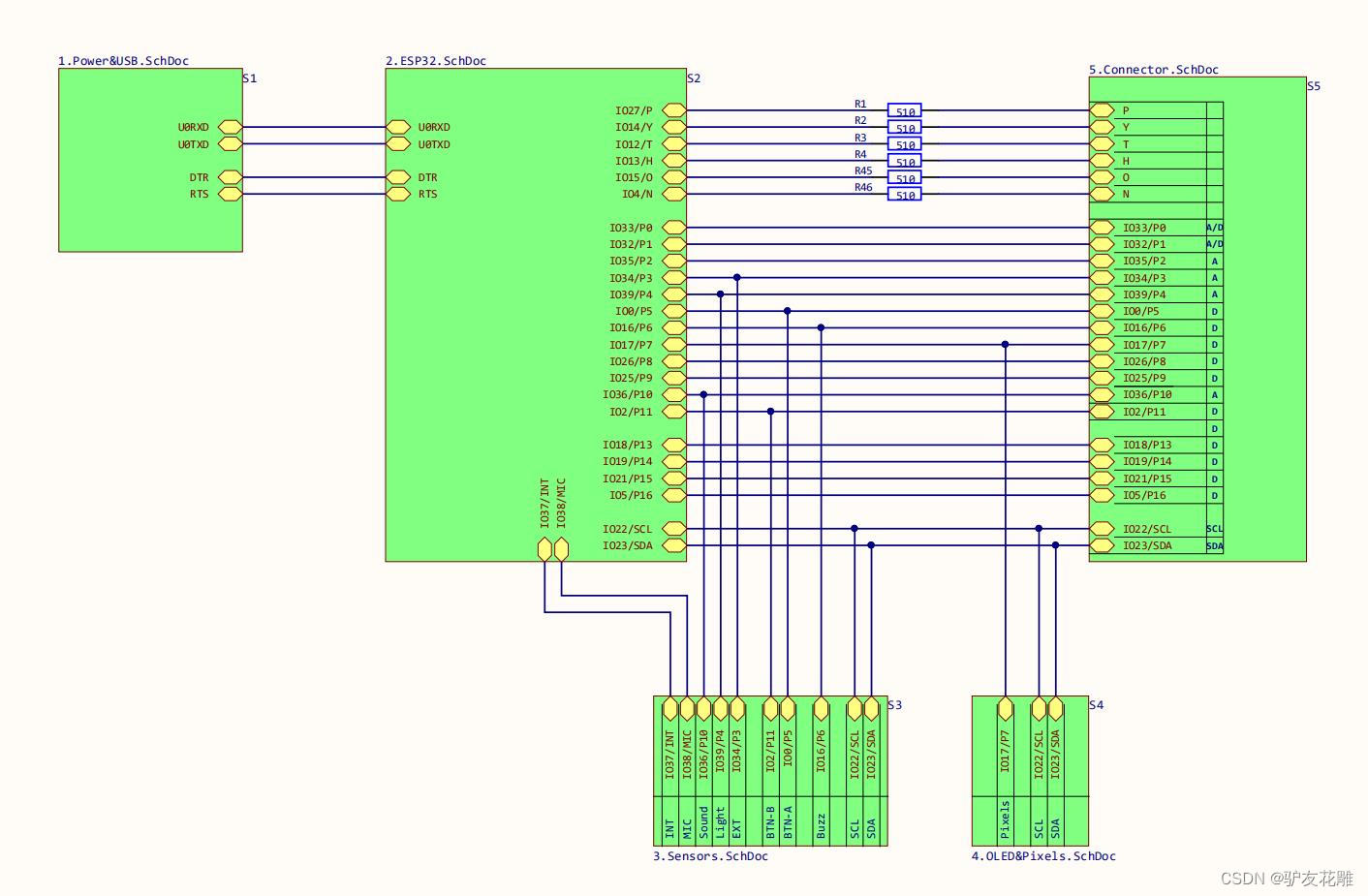The image size is (1368, 896).
Task: Select resistor R46 on the IO4/N line
Action: 905,195
